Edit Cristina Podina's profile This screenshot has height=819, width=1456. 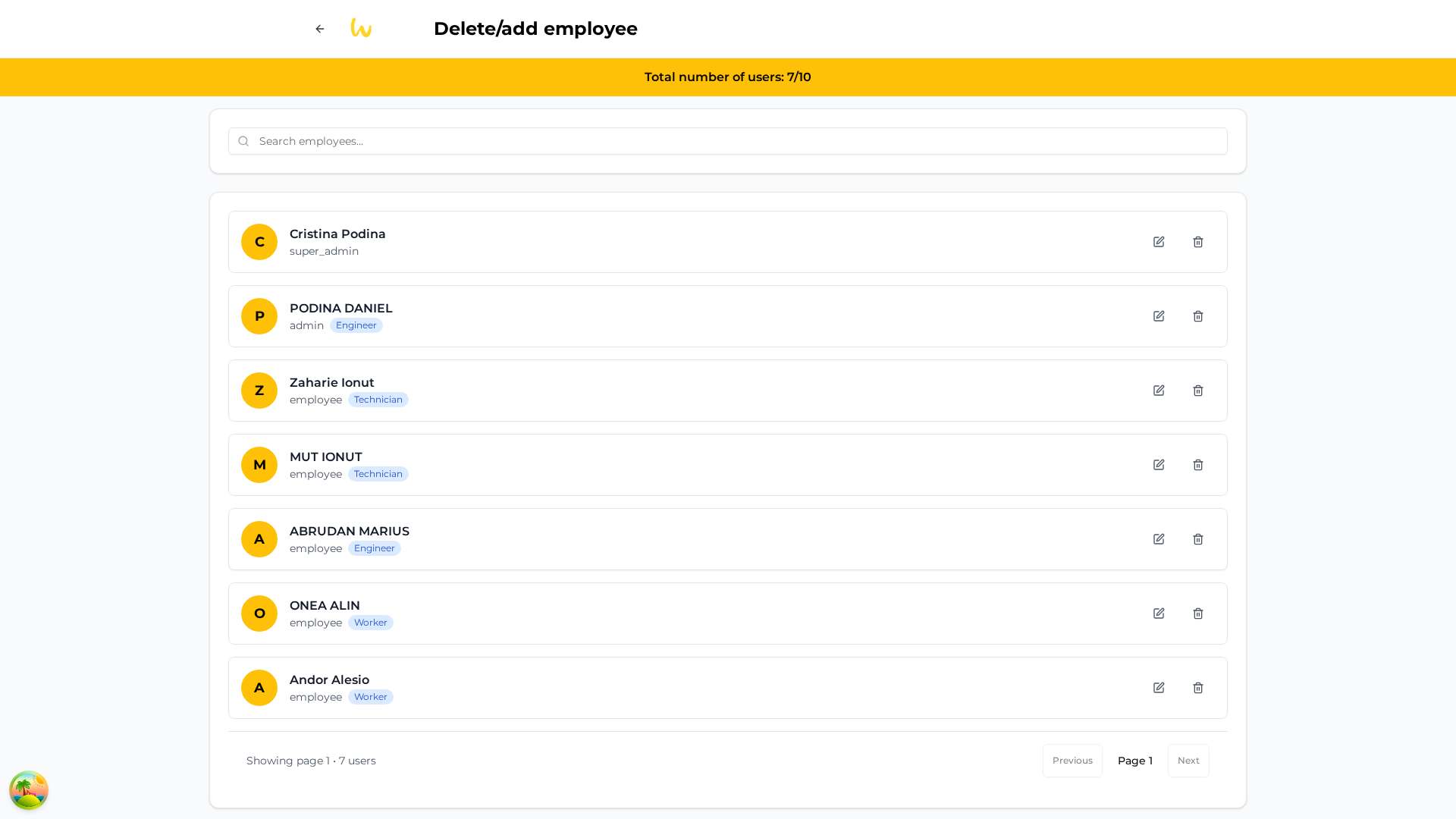(x=1159, y=242)
